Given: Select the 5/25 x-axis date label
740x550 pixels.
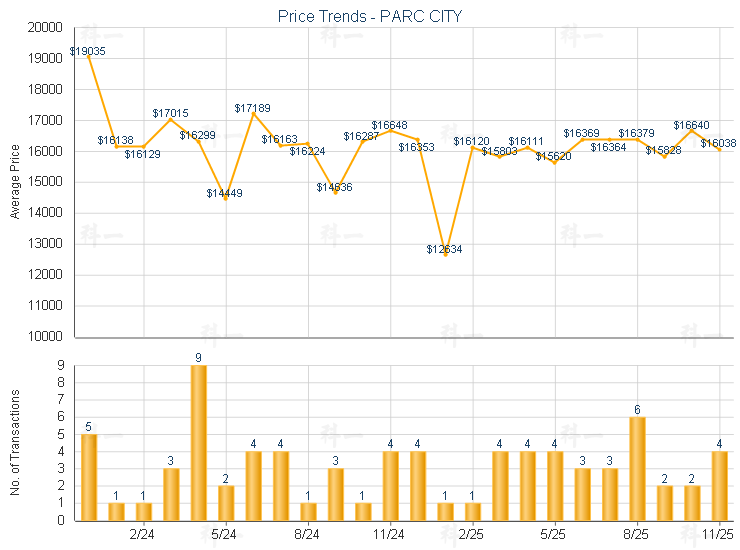Looking at the screenshot, I should [x=555, y=535].
